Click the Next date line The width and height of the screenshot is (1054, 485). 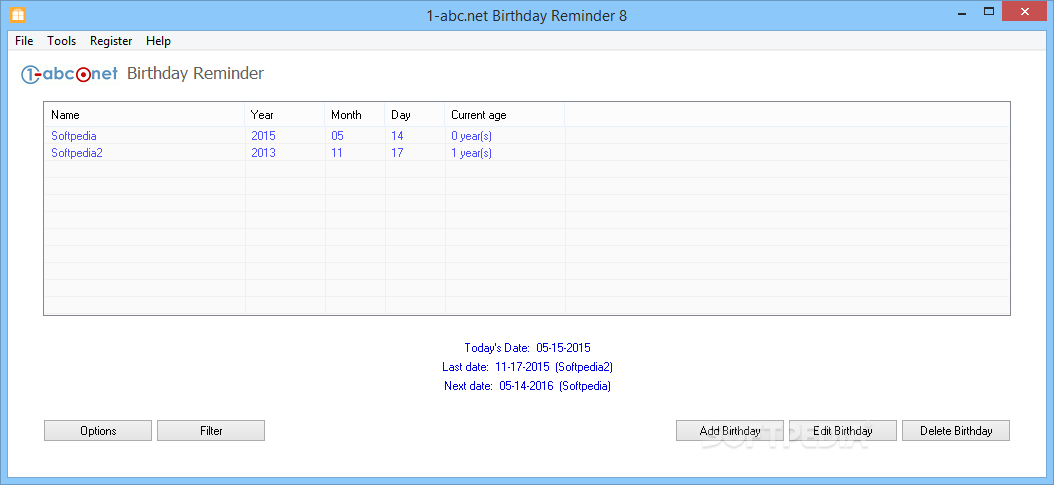(x=527, y=386)
